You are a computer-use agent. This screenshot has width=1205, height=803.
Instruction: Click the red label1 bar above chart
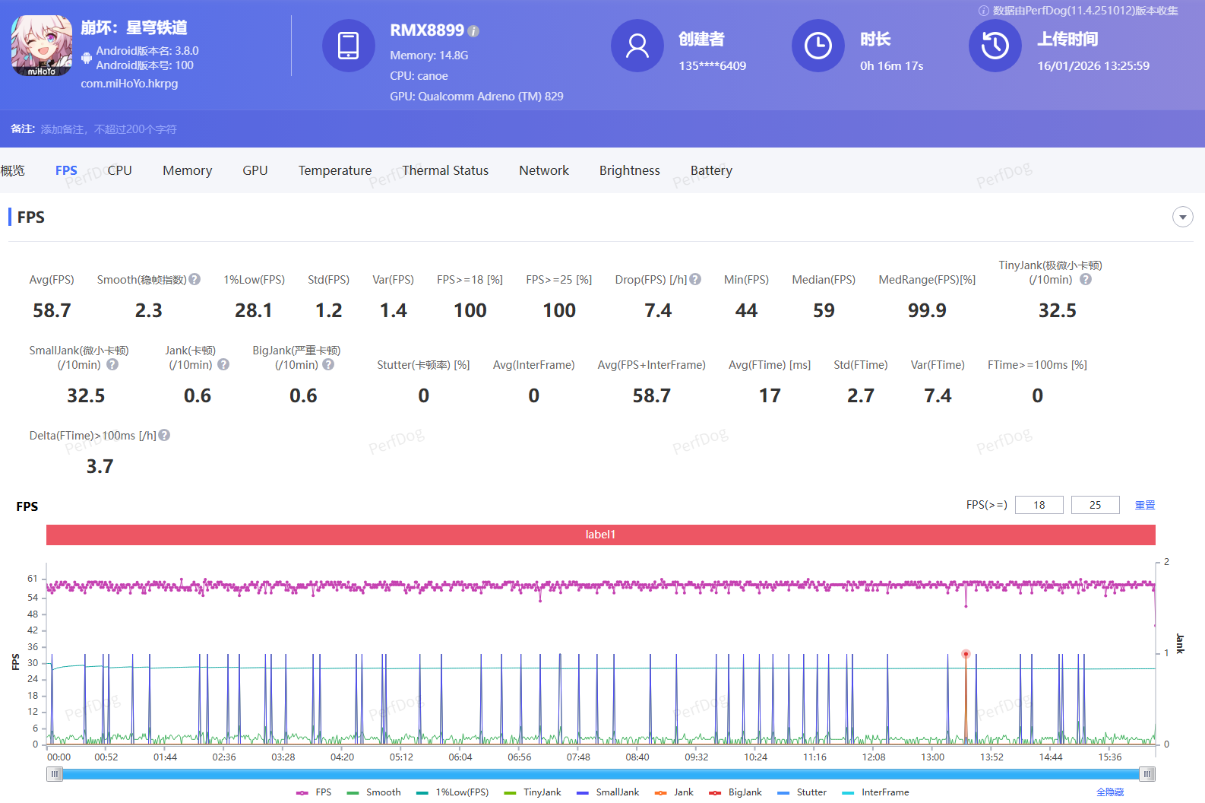[x=600, y=535]
